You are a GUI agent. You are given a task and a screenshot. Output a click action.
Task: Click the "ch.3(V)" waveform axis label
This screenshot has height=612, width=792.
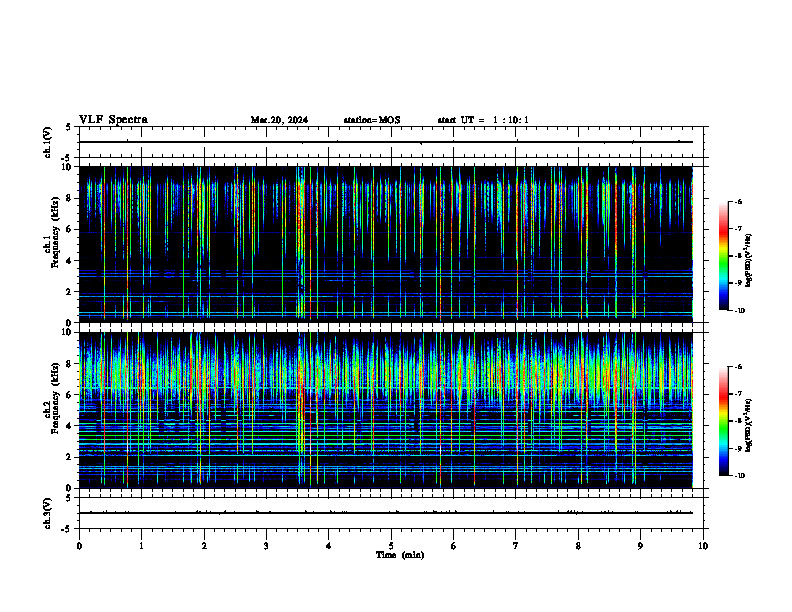tap(48, 514)
